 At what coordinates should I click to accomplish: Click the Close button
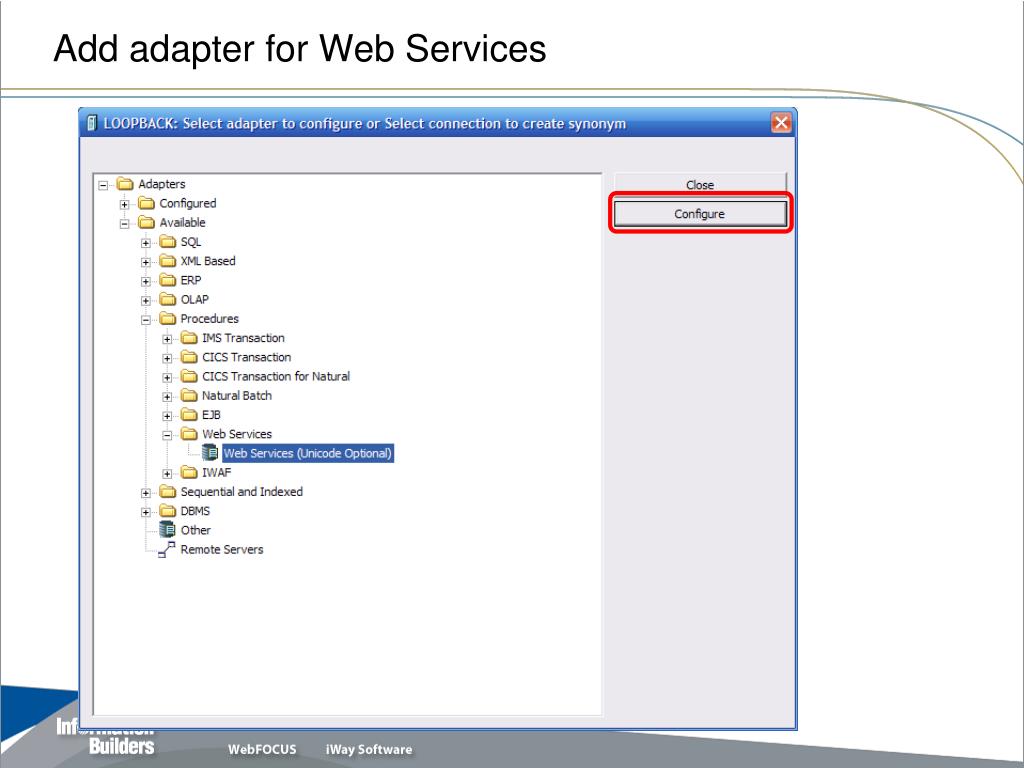tap(700, 184)
